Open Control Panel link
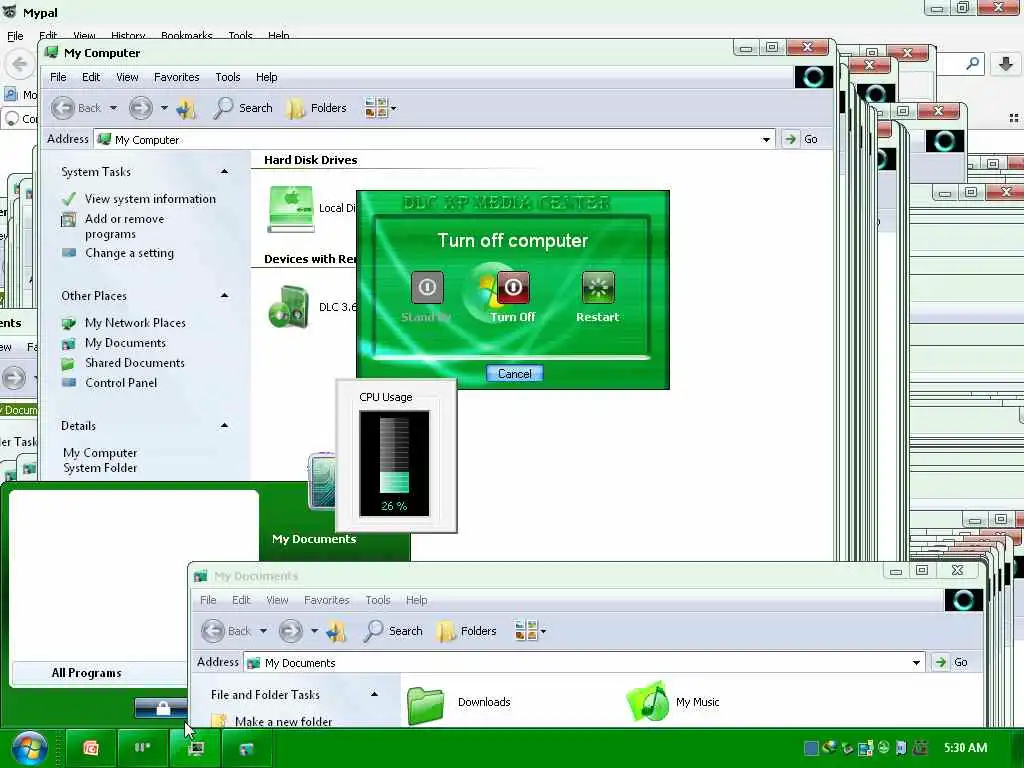 pos(121,383)
